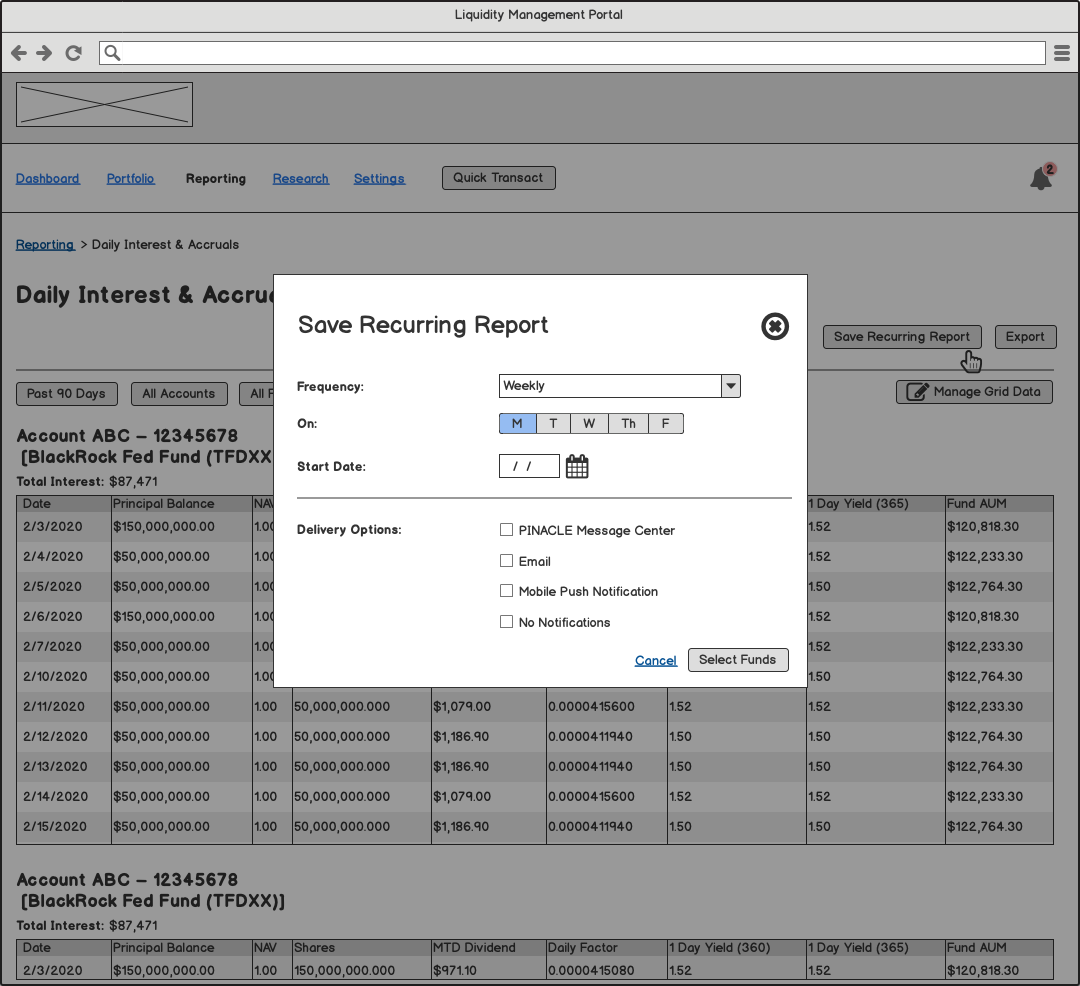Open the All Accounts filter

[x=179, y=394]
